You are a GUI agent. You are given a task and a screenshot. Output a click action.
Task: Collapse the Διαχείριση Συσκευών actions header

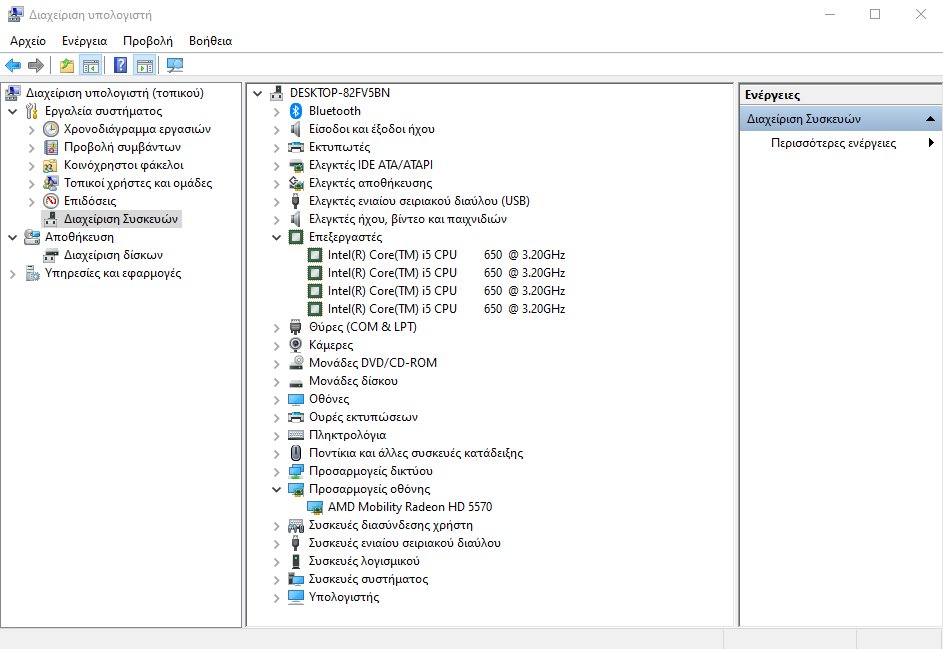point(930,118)
